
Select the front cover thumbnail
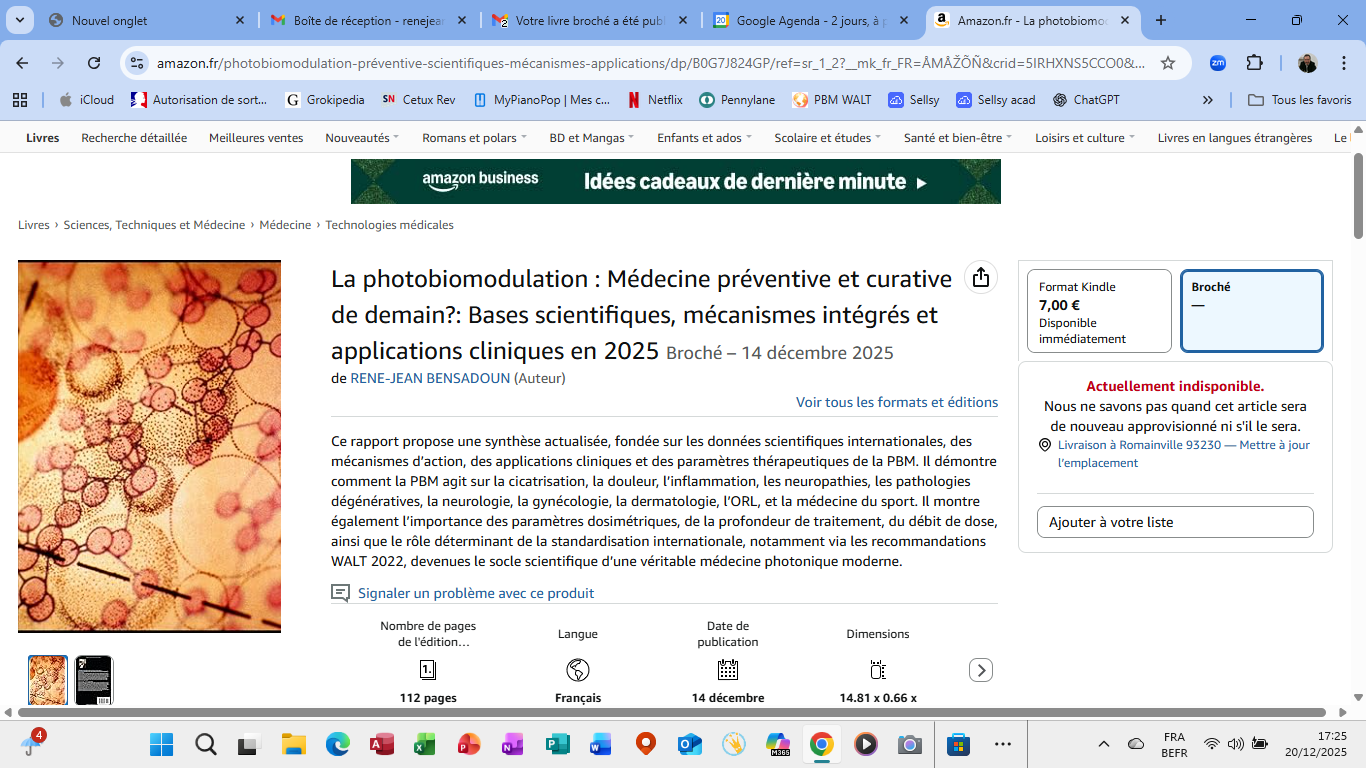(48, 680)
